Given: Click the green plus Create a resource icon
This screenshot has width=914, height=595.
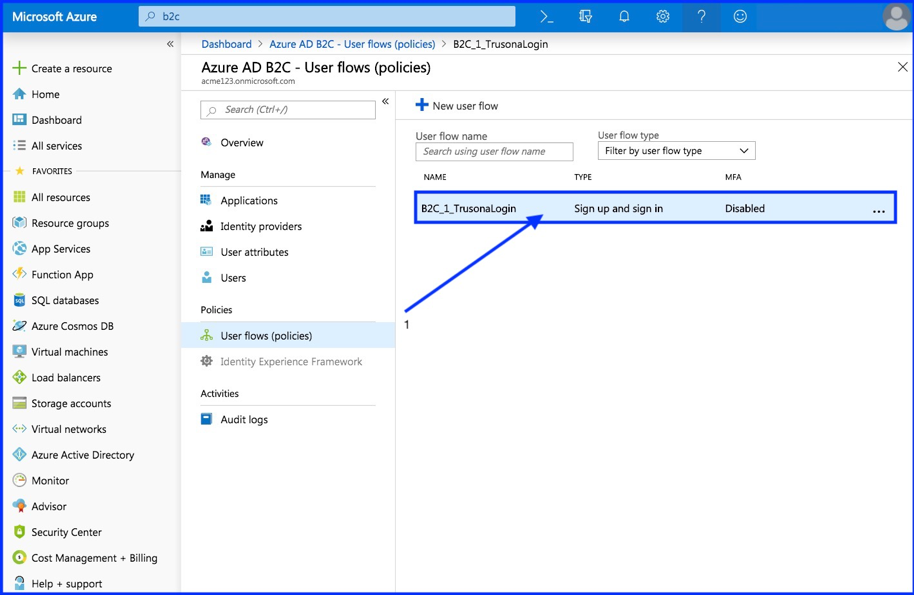Looking at the screenshot, I should pyautogui.click(x=19, y=68).
